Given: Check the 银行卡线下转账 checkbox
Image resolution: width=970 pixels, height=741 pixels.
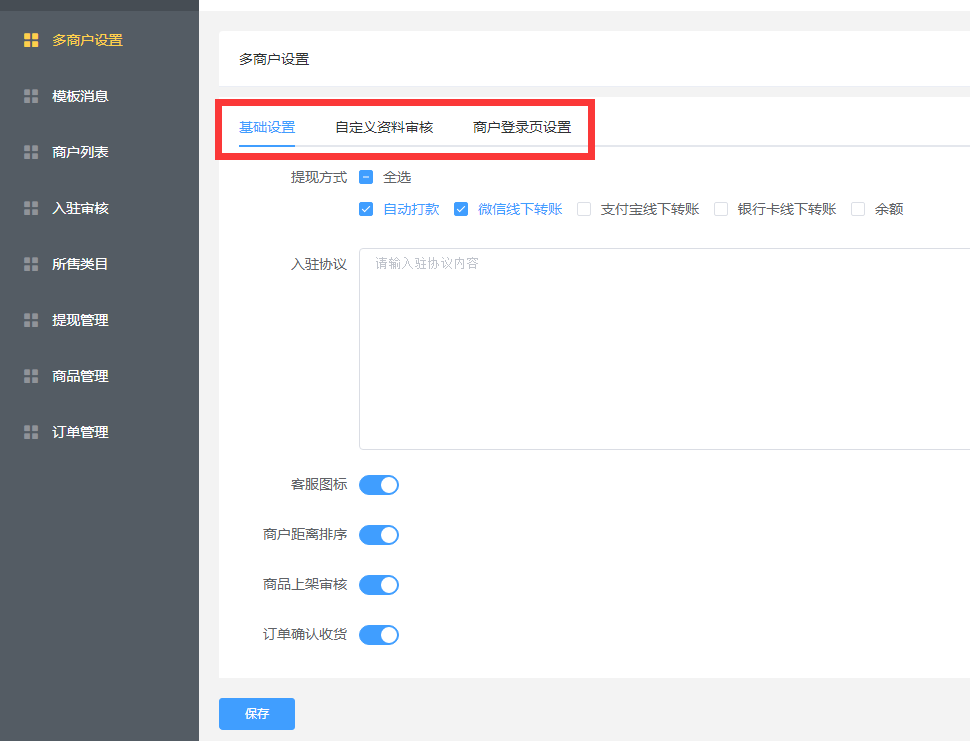Looking at the screenshot, I should click(721, 209).
